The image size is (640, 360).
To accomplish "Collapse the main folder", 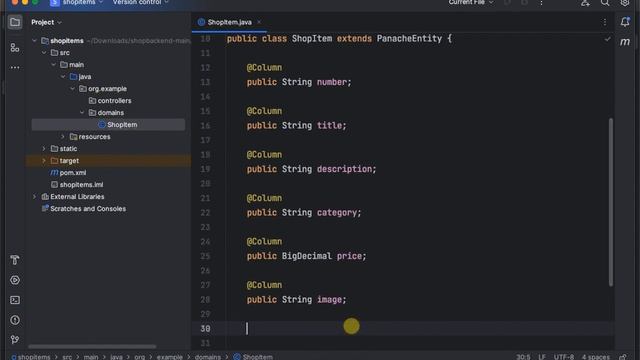I will 53,64.
